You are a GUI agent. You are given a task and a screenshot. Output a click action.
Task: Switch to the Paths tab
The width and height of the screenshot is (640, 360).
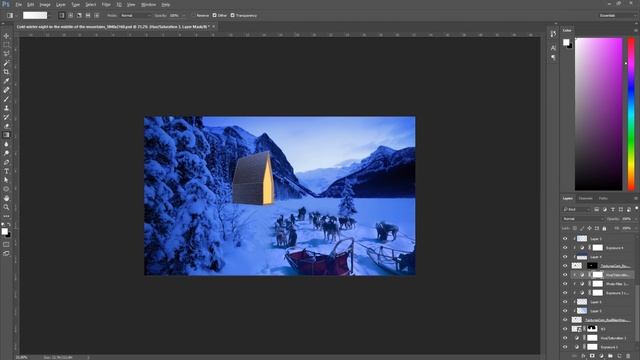[x=603, y=198]
